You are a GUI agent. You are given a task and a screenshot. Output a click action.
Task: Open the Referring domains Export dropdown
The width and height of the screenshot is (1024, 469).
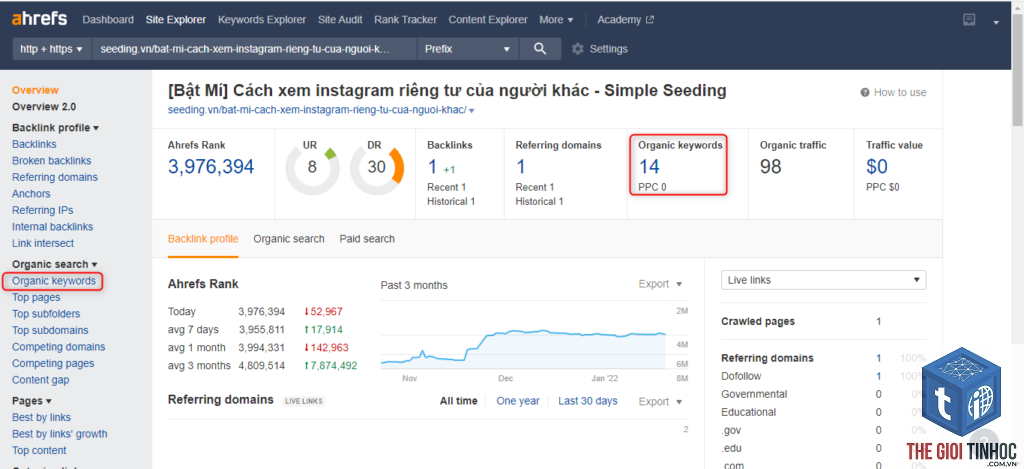coord(660,402)
